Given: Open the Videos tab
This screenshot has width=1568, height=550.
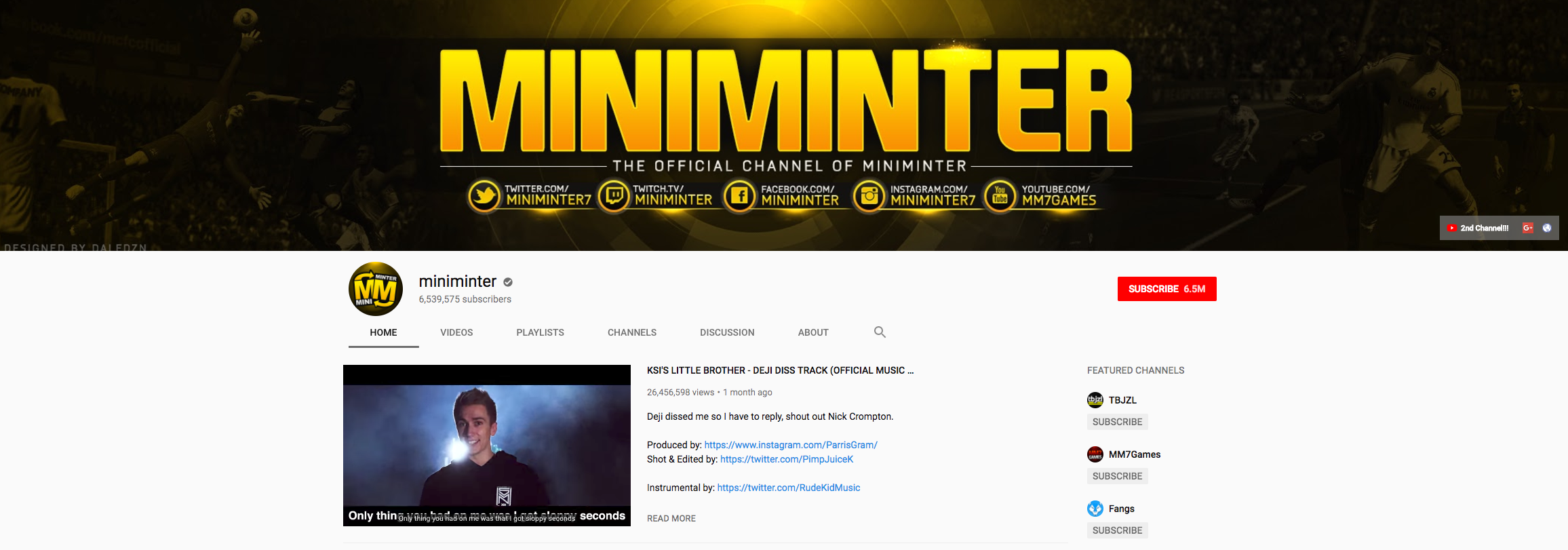Looking at the screenshot, I should (x=456, y=332).
